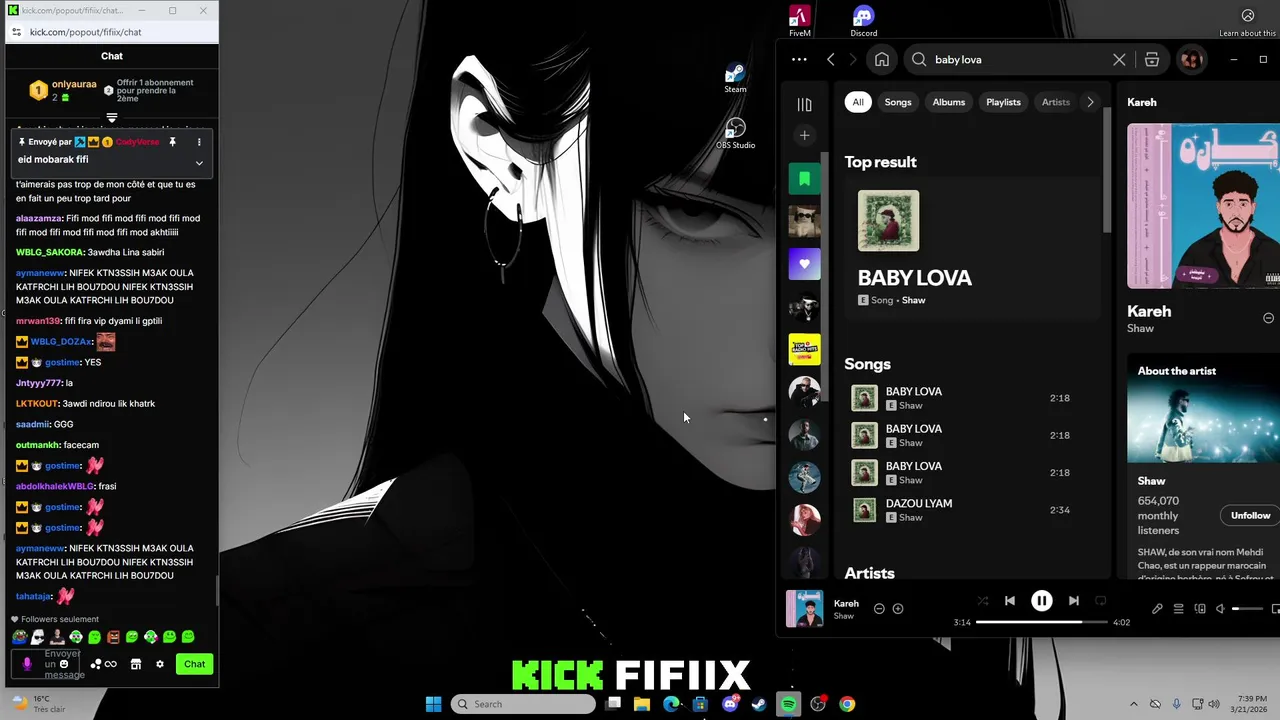1280x720 pixels.
Task: Open Spotify user profile avatar
Action: tap(1190, 59)
